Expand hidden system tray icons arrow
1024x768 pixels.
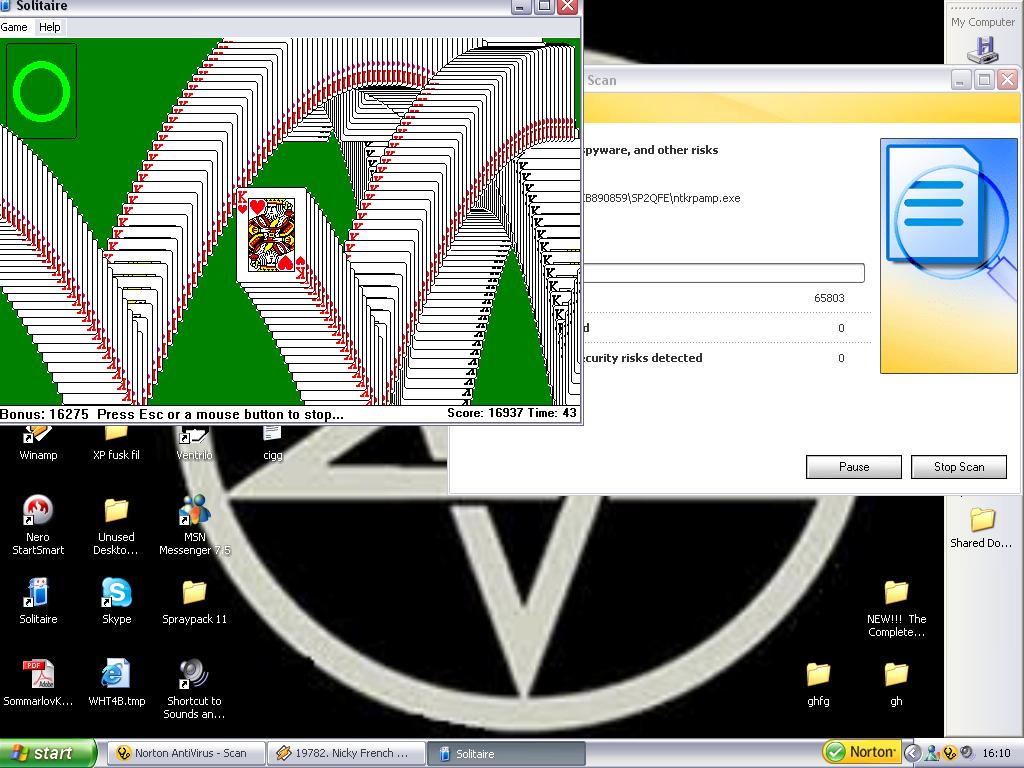(913, 753)
